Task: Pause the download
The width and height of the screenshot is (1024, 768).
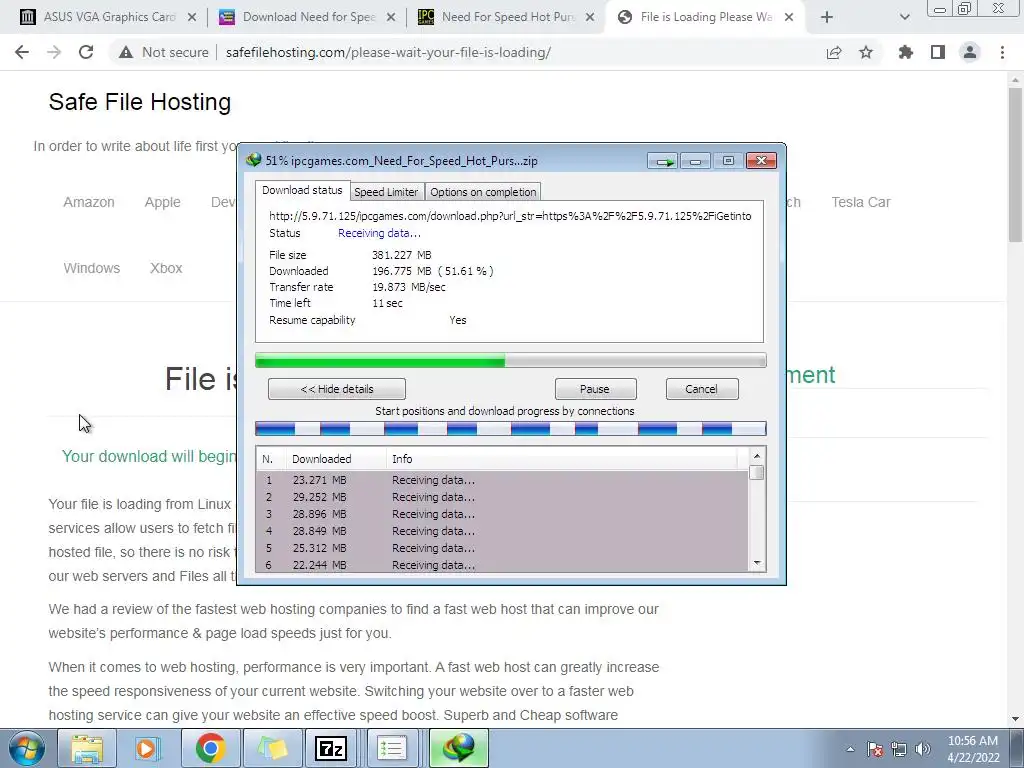Action: [595, 389]
